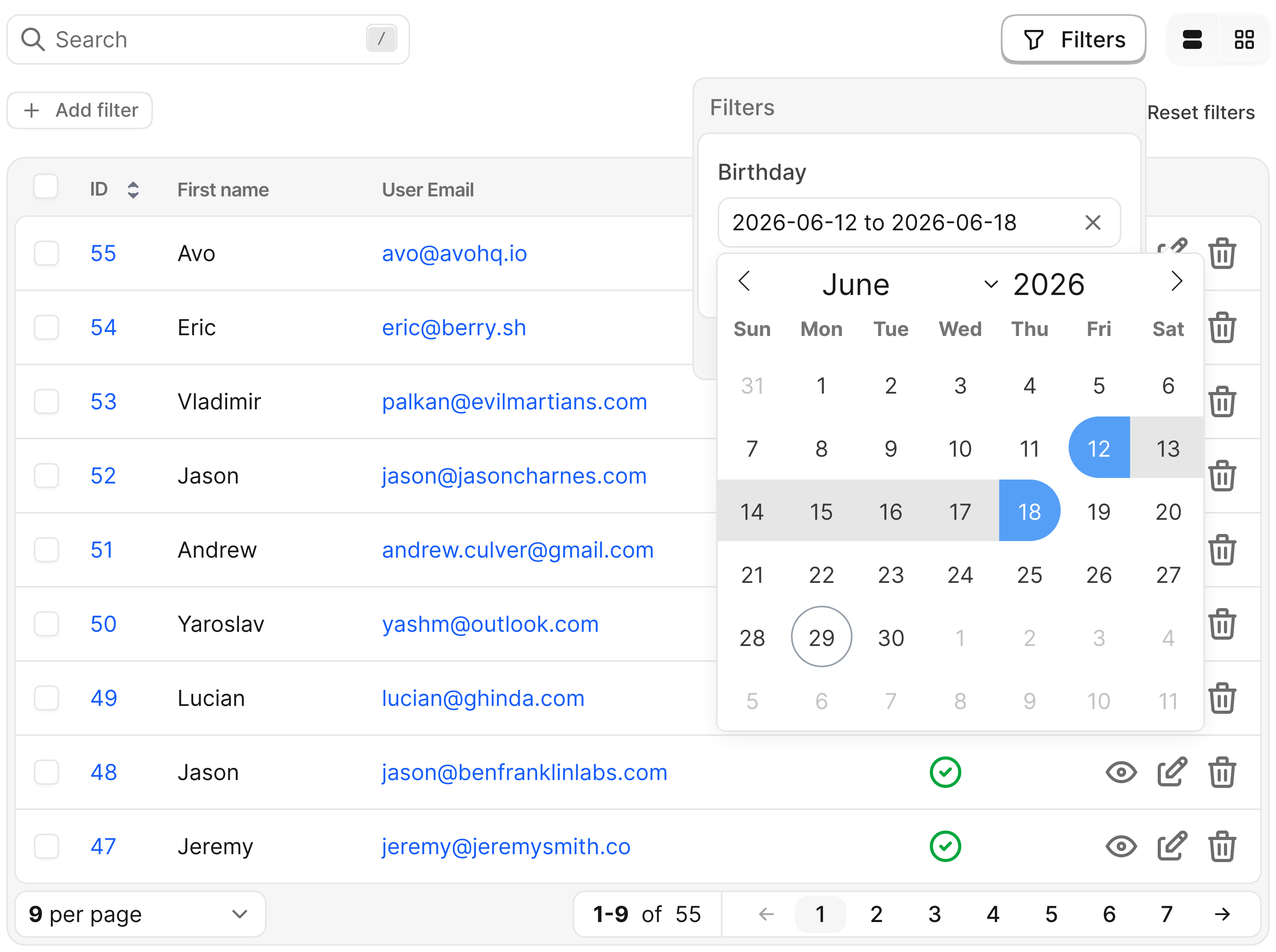Screen dimensions: 1276x952
Task: Edit the Jeremy row
Action: [x=1172, y=847]
